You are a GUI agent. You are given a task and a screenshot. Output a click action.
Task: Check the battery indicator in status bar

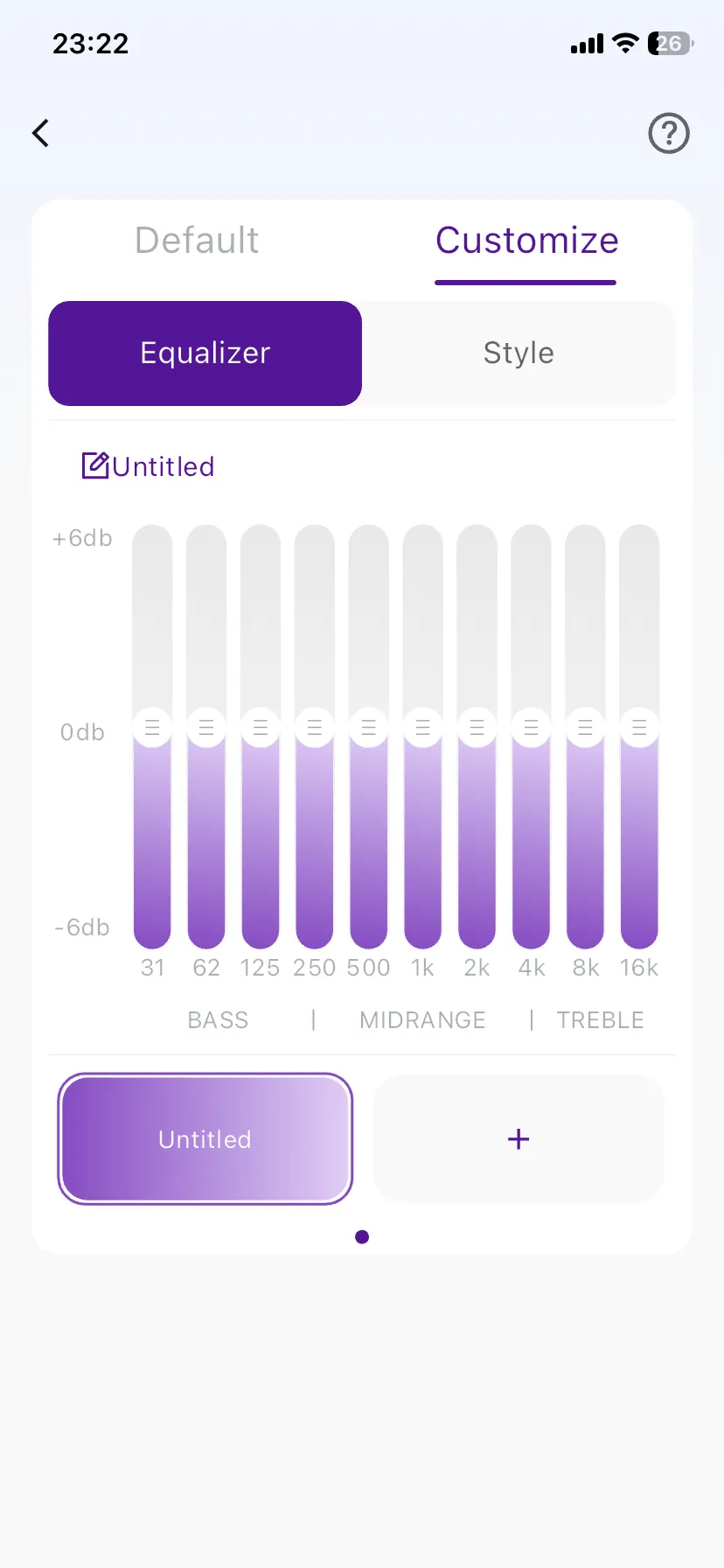click(670, 44)
